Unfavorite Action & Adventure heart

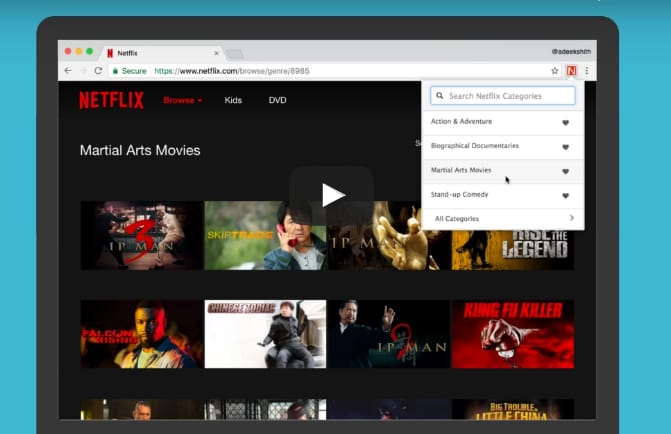[565, 123]
